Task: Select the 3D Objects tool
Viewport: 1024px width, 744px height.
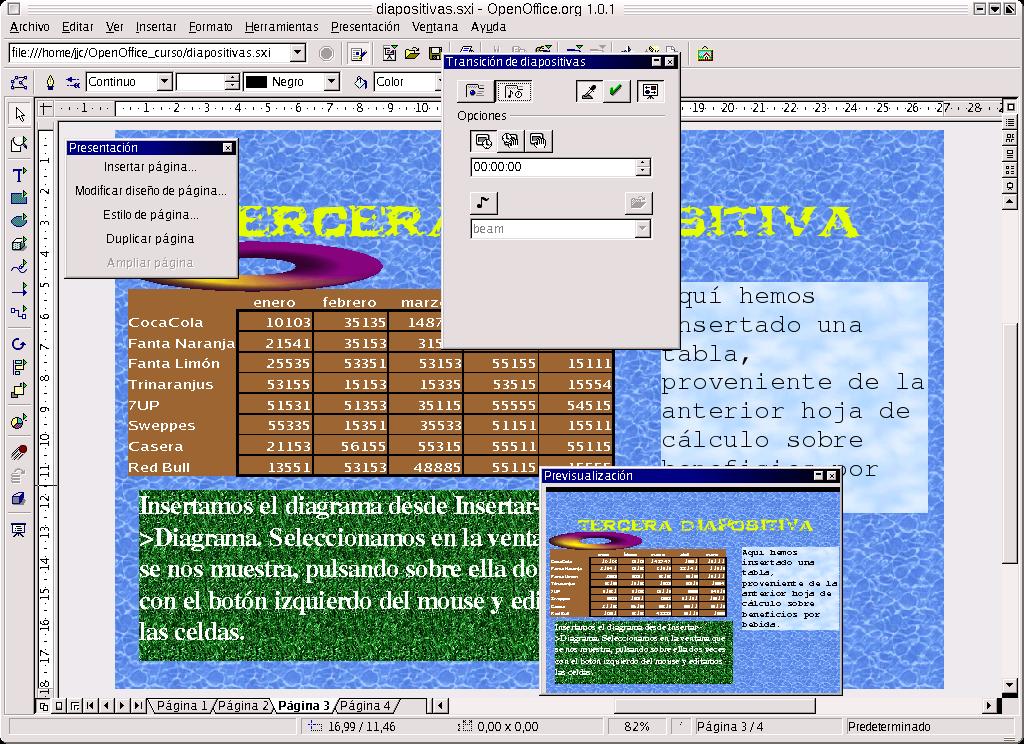Action: [19, 244]
